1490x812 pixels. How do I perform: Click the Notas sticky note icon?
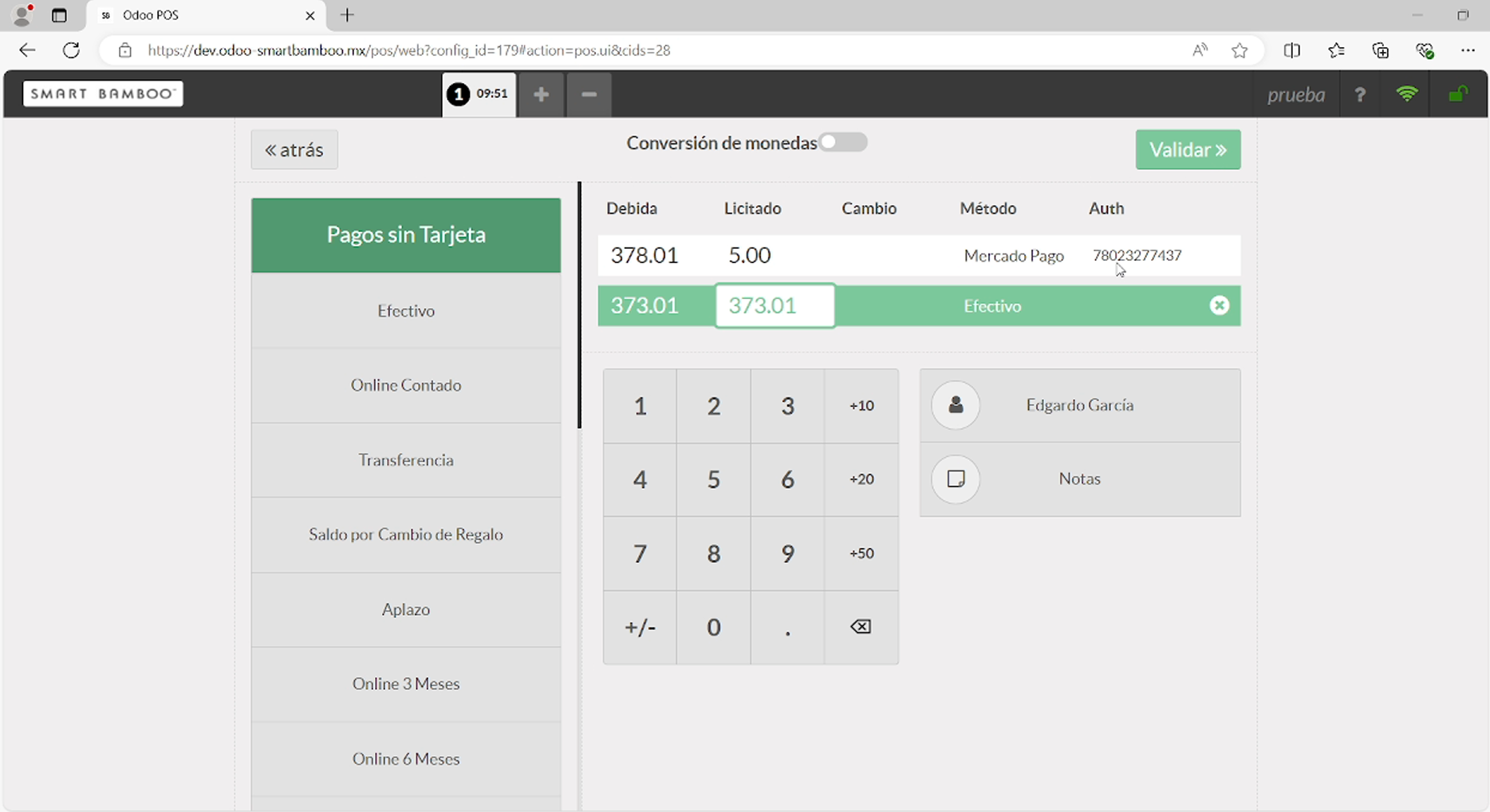[956, 479]
